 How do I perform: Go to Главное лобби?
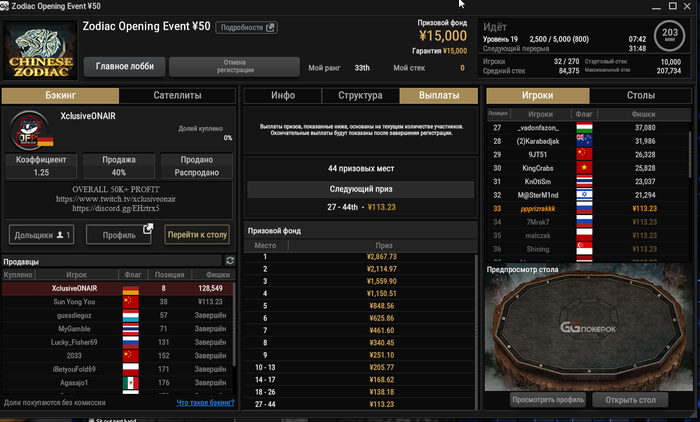(x=125, y=67)
